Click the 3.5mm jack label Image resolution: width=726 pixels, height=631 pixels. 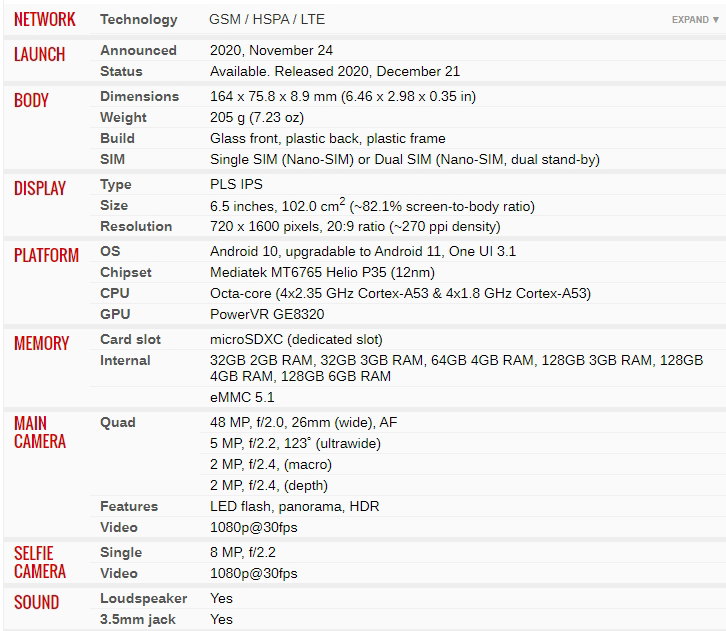click(138, 619)
